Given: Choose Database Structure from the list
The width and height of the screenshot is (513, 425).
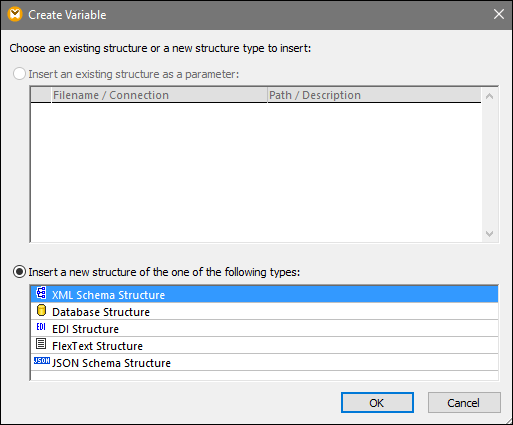Looking at the screenshot, I should coord(264,312).
